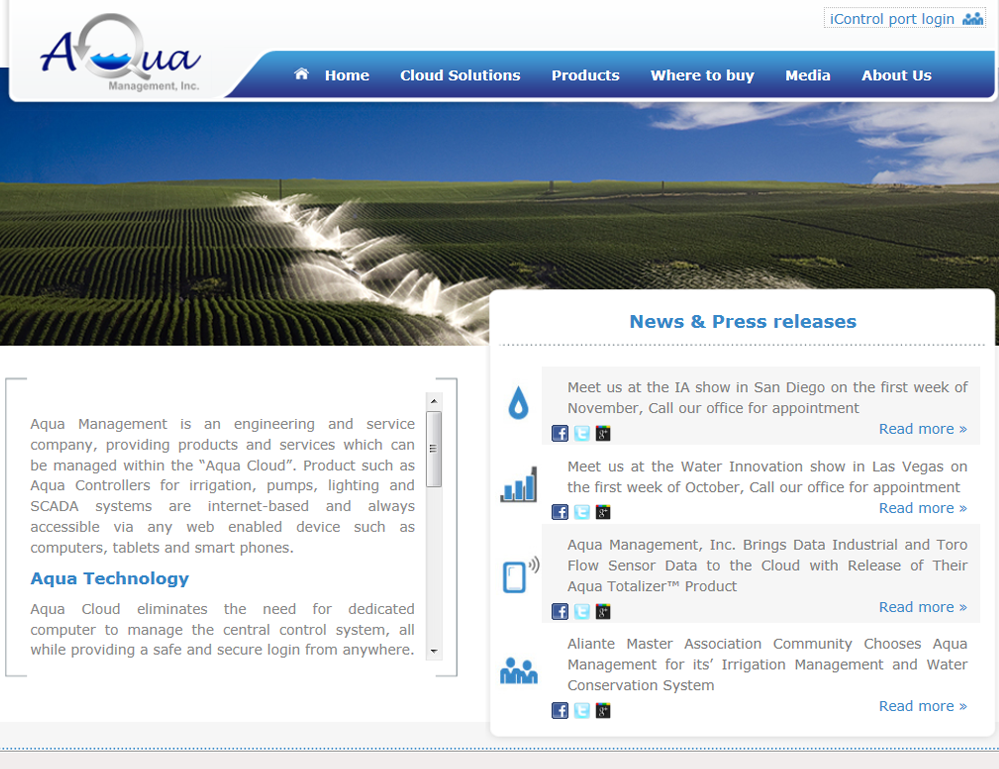This screenshot has height=769, width=999.
Task: Click the scroll down arrow in text box
Action: point(434,651)
